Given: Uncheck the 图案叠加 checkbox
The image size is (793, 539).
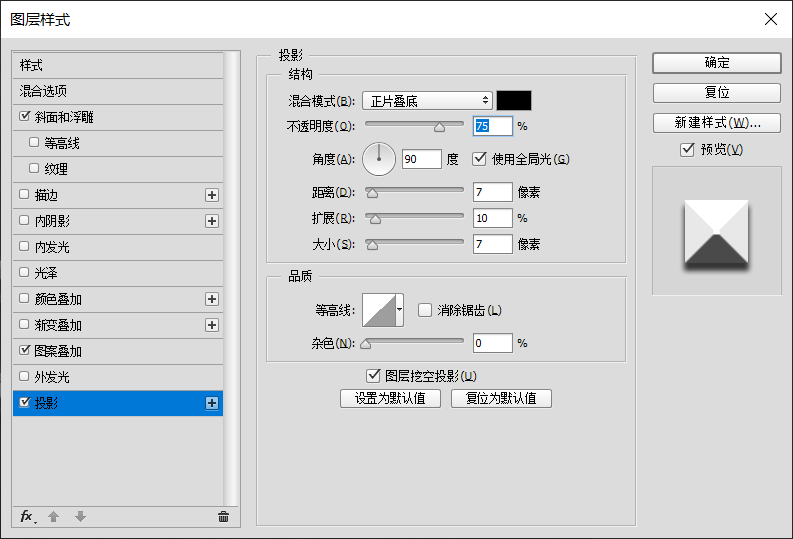Looking at the screenshot, I should click(x=24, y=350).
